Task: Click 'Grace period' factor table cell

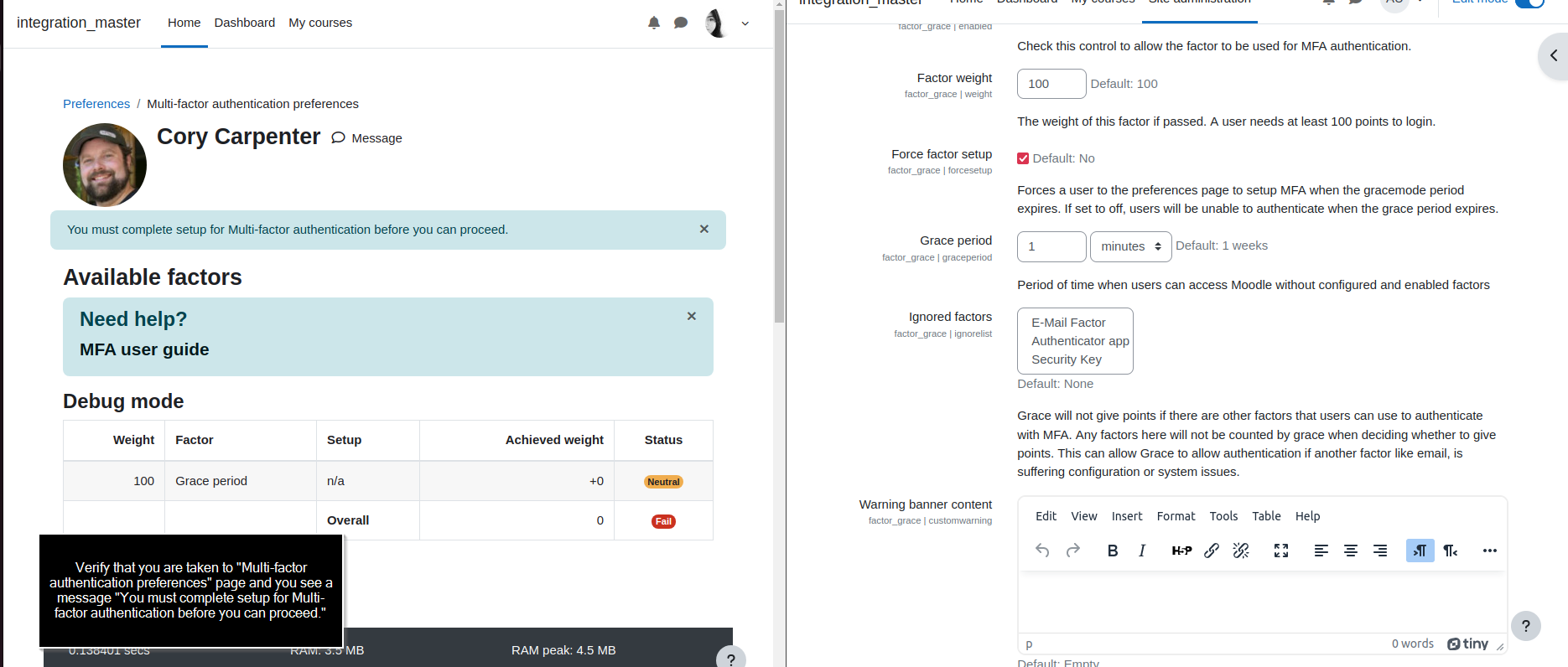Action: (x=241, y=481)
